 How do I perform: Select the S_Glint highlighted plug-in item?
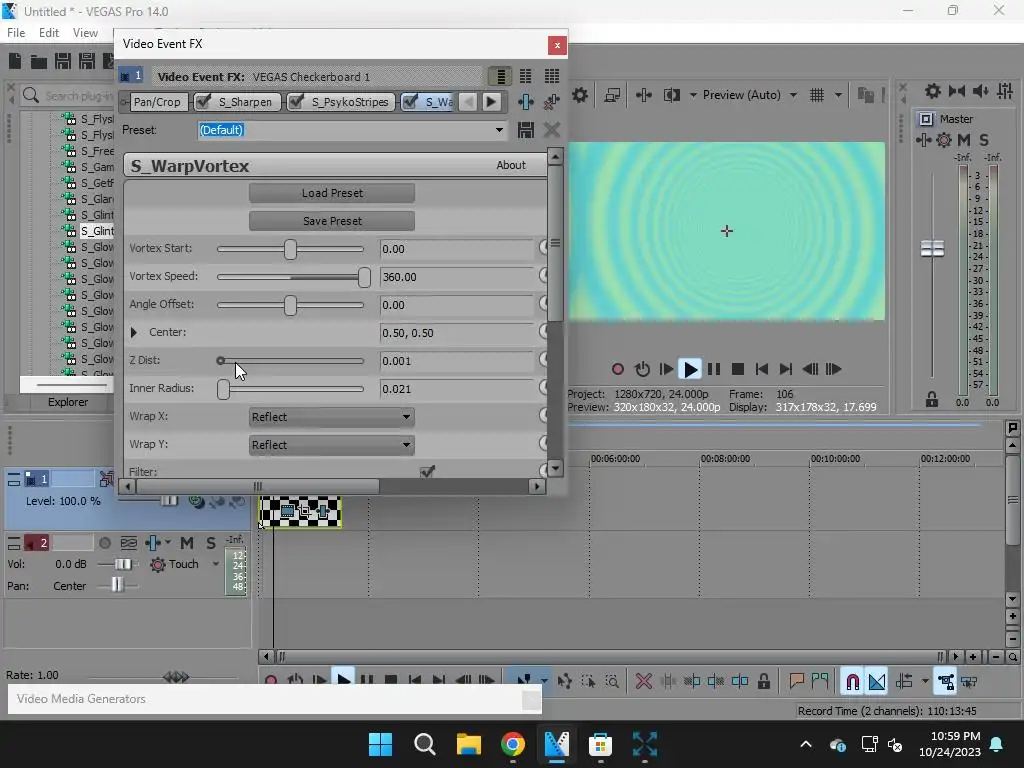(x=97, y=231)
